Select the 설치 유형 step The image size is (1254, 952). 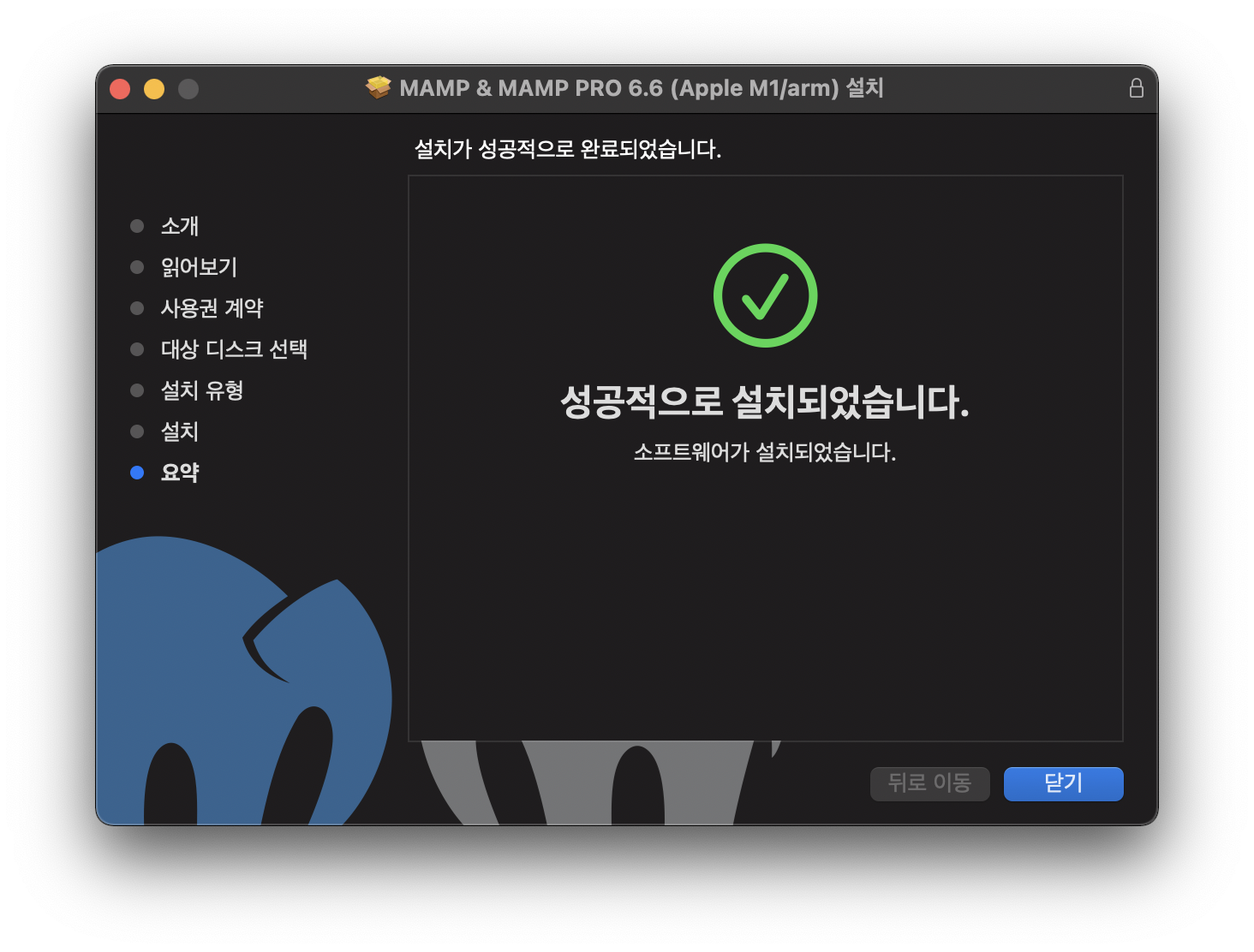click(202, 390)
